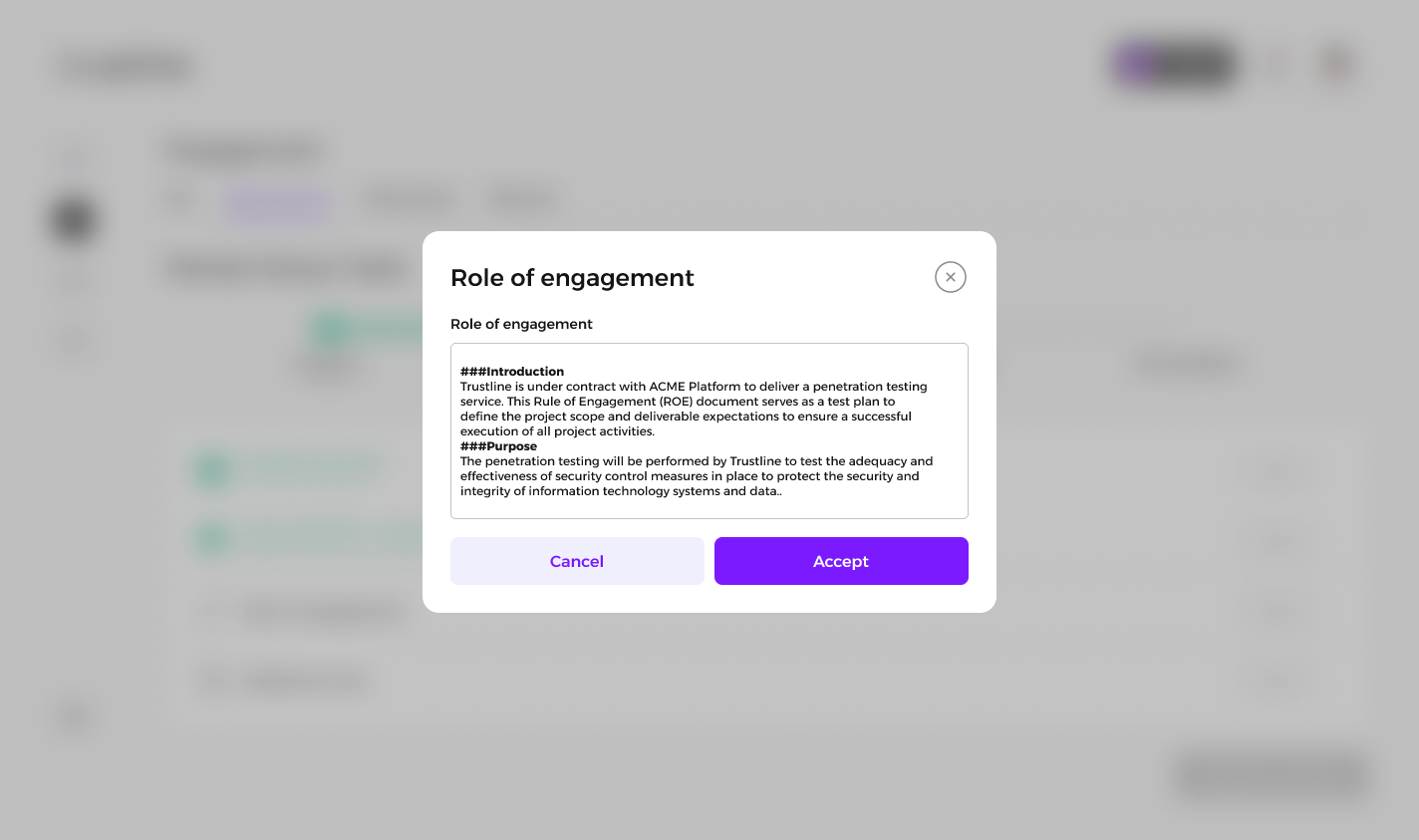1419x840 pixels.
Task: Select the dark circular icon in the sidebar
Action: pos(74,219)
